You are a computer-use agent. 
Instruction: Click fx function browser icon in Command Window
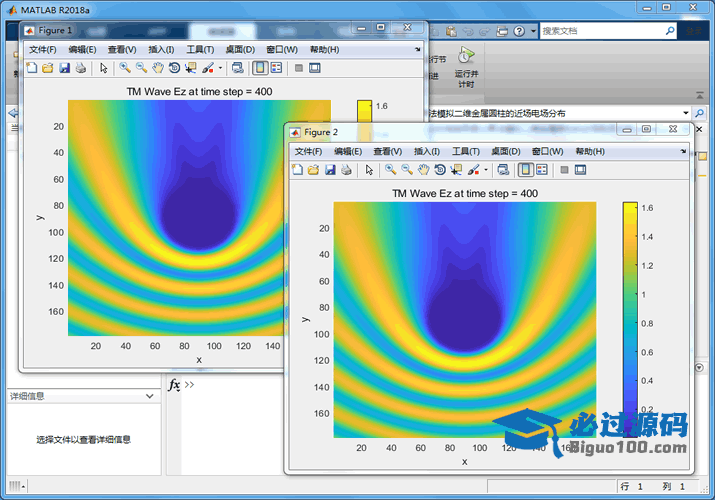click(174, 385)
